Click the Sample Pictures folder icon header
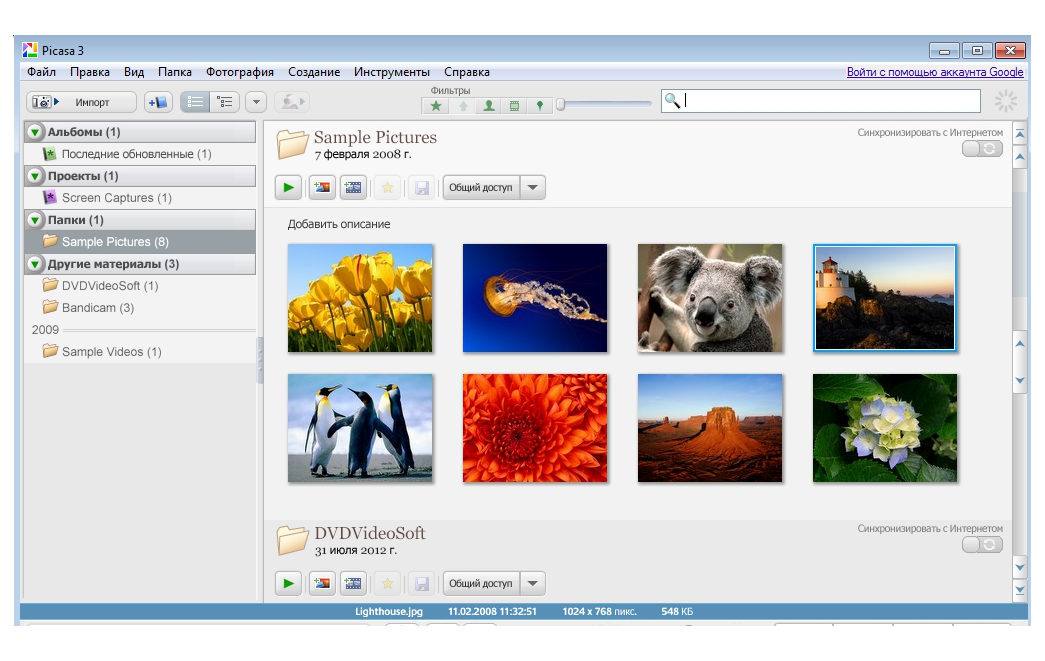 point(292,145)
